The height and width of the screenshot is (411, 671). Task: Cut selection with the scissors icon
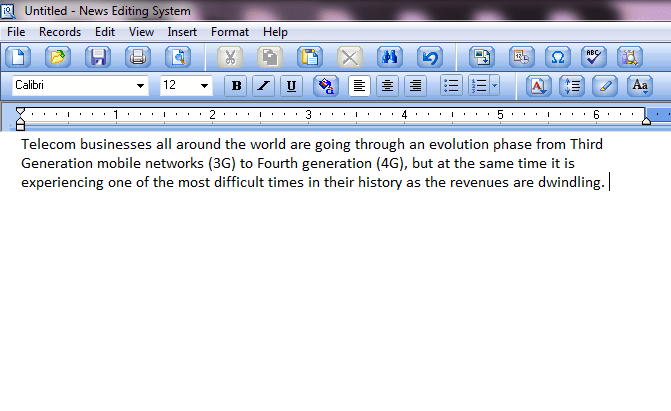click(230, 57)
